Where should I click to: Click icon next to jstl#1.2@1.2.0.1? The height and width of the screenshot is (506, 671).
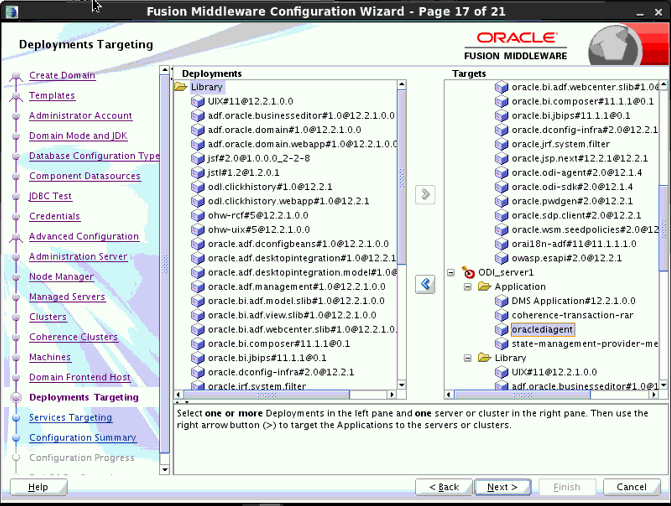pyautogui.click(x=198, y=173)
